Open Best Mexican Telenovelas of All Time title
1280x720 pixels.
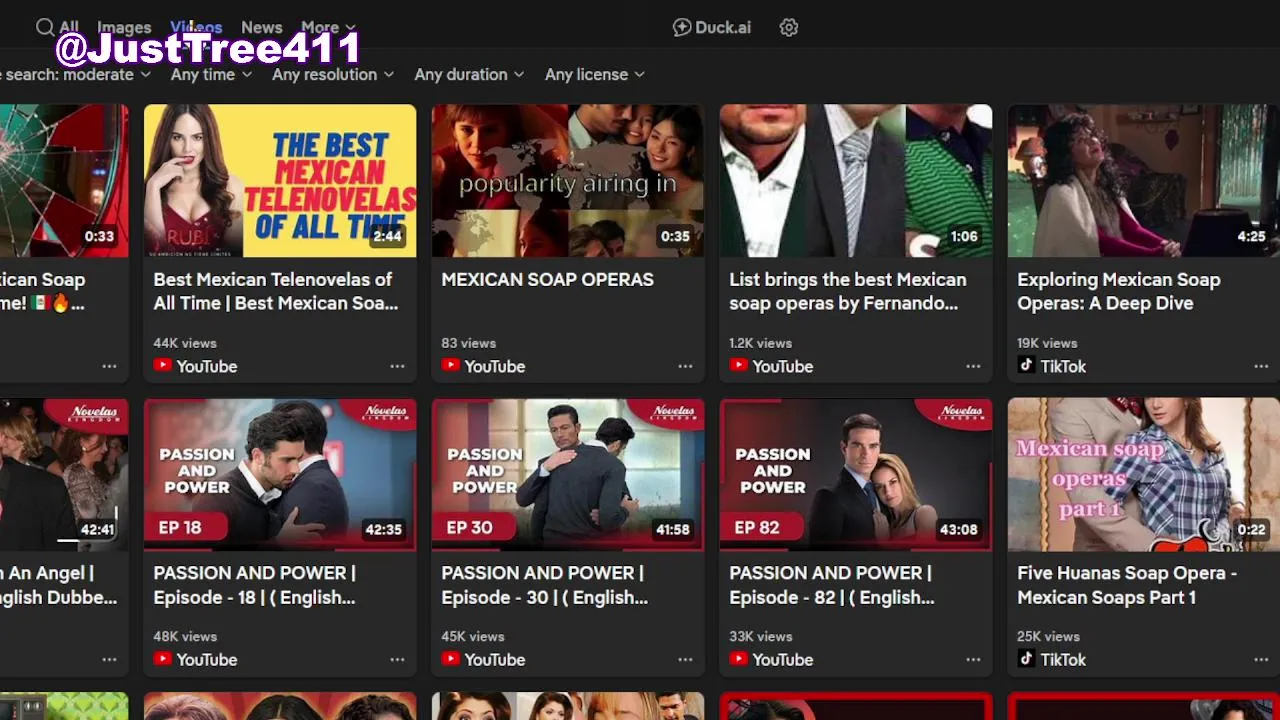click(x=276, y=291)
